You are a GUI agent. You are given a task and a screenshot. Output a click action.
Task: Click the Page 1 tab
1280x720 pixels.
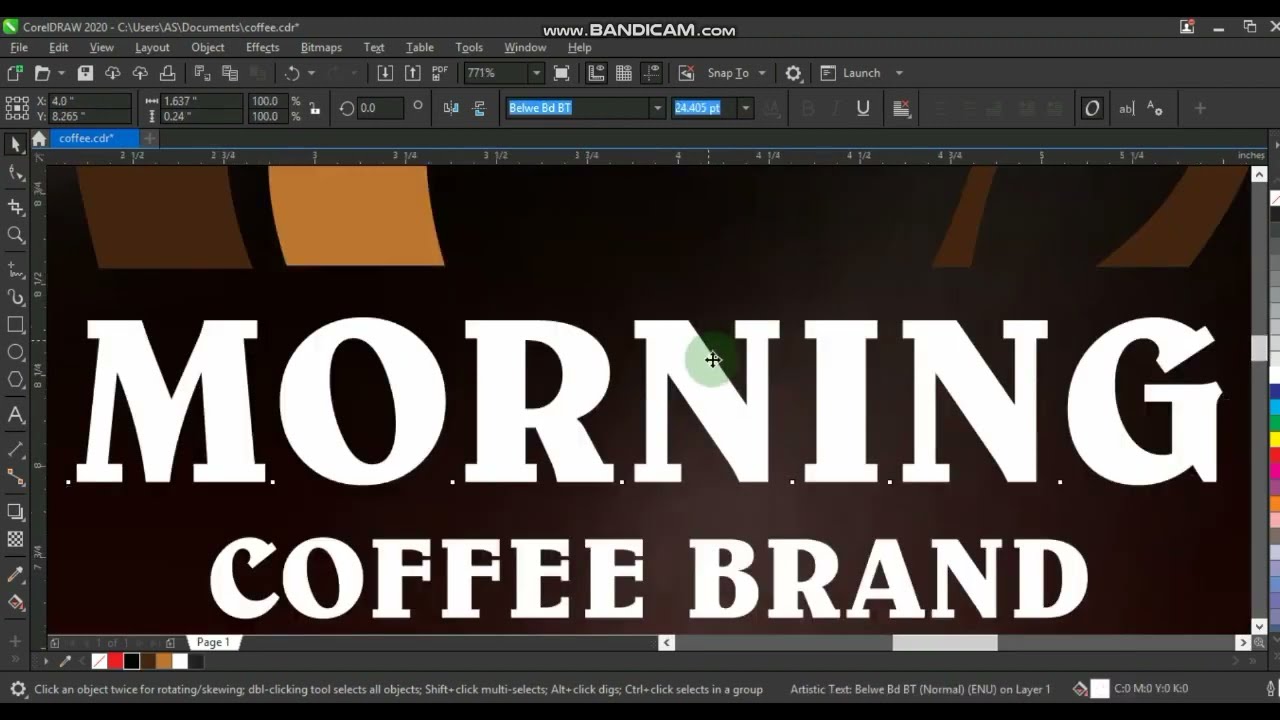213,642
